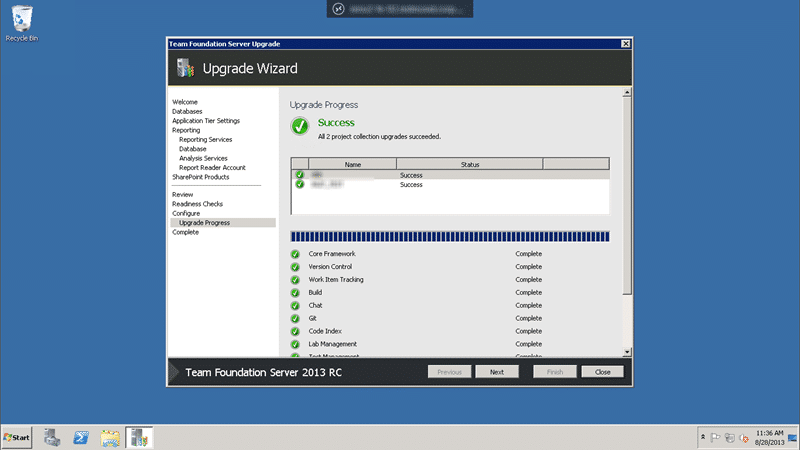
Task: Click the Code Index label
Action: coord(325,331)
